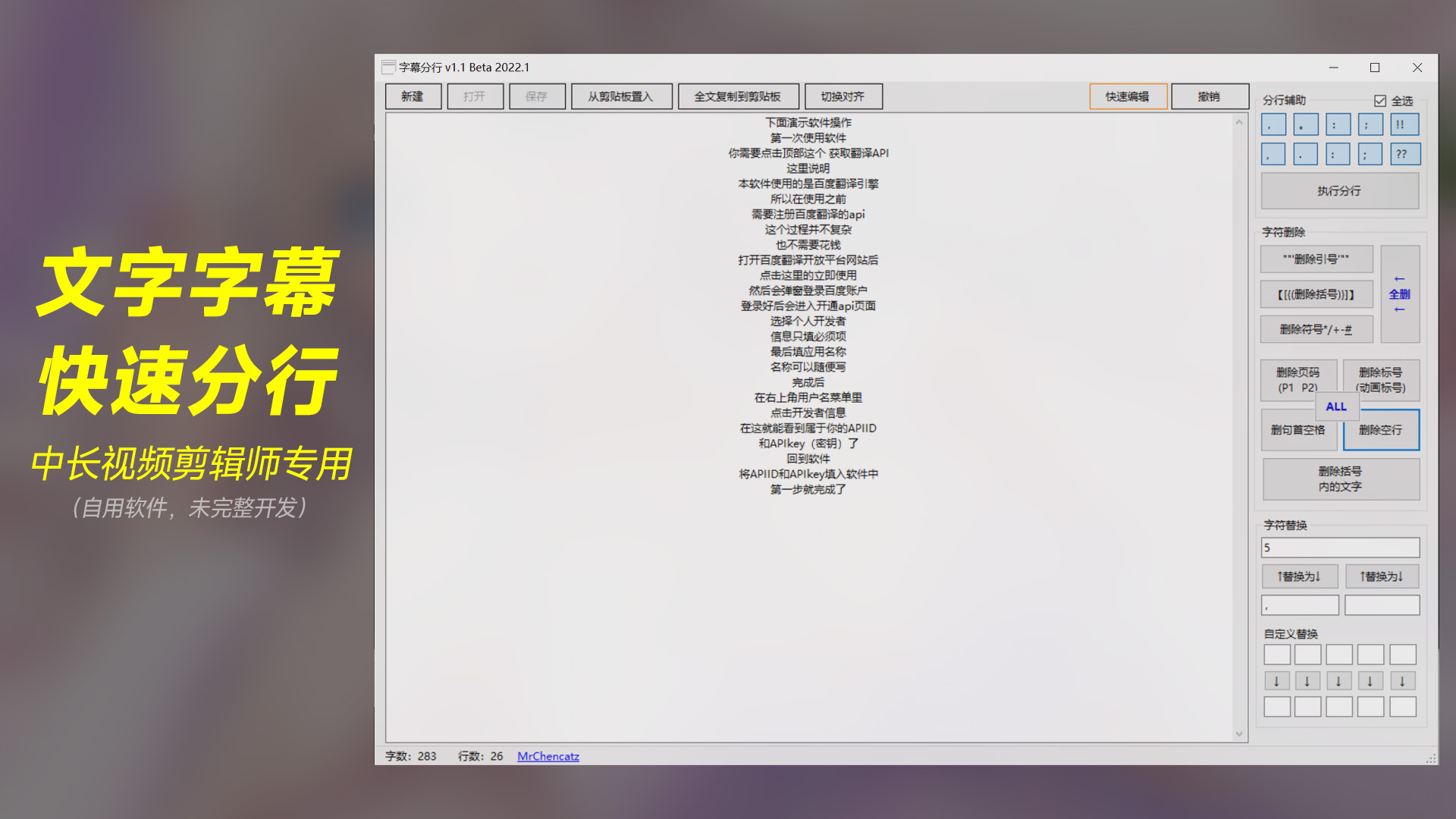Toggle the second-row colon split button
Image resolution: width=1456 pixels, height=819 pixels.
(1338, 154)
